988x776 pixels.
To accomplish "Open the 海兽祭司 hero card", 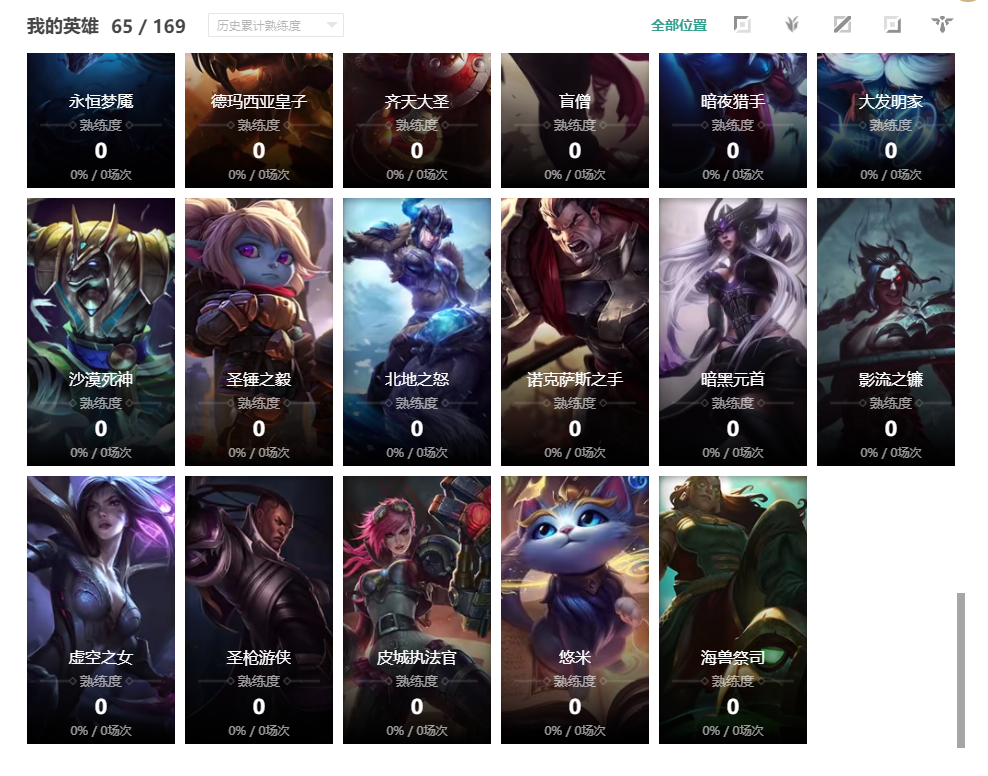I will (733, 610).
